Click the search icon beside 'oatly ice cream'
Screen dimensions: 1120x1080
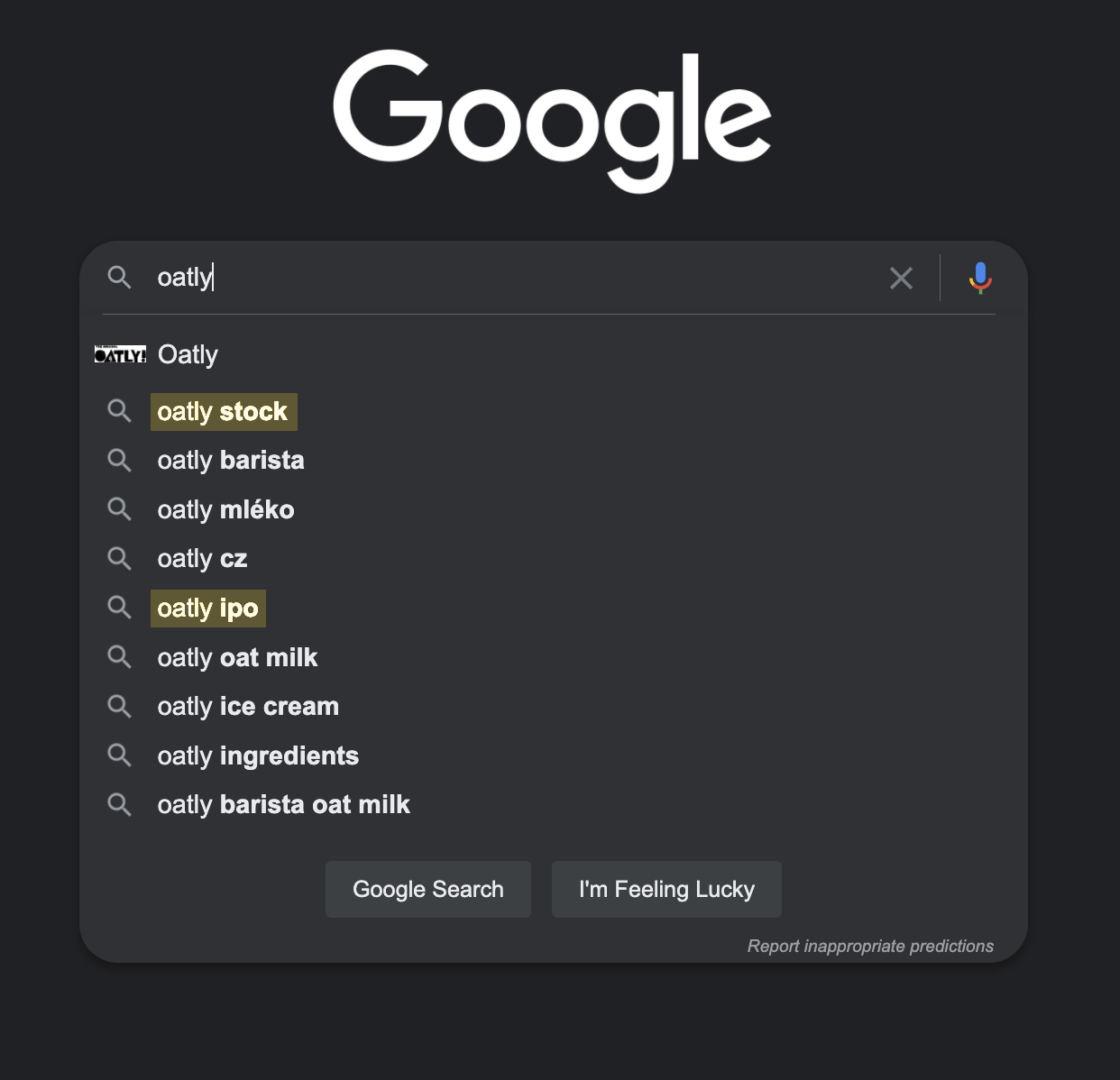pyautogui.click(x=119, y=706)
